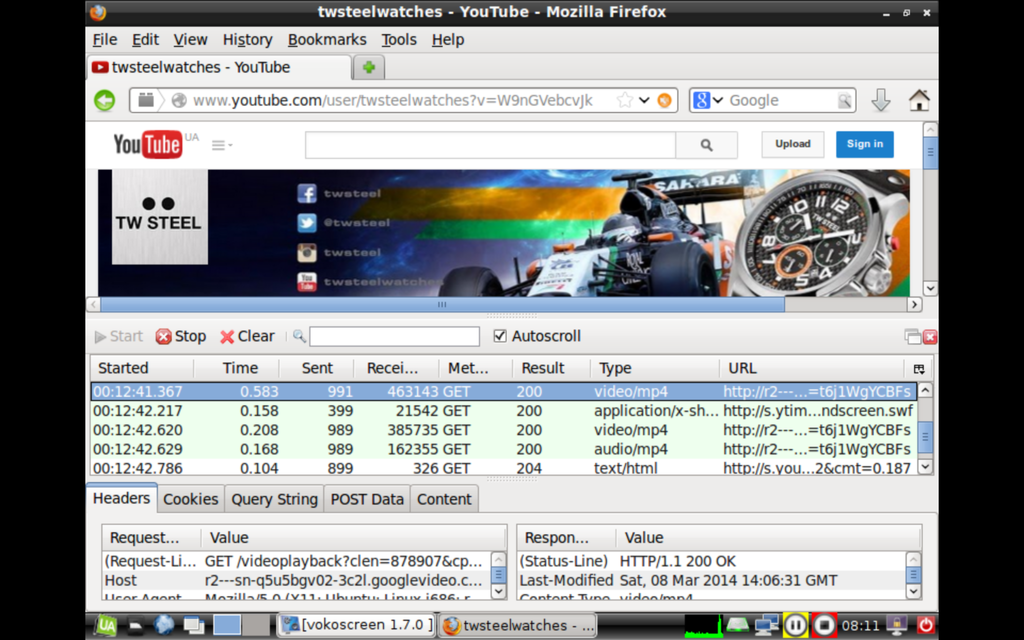Open the Bookmarks menu
The image size is (1024, 640).
(x=327, y=40)
